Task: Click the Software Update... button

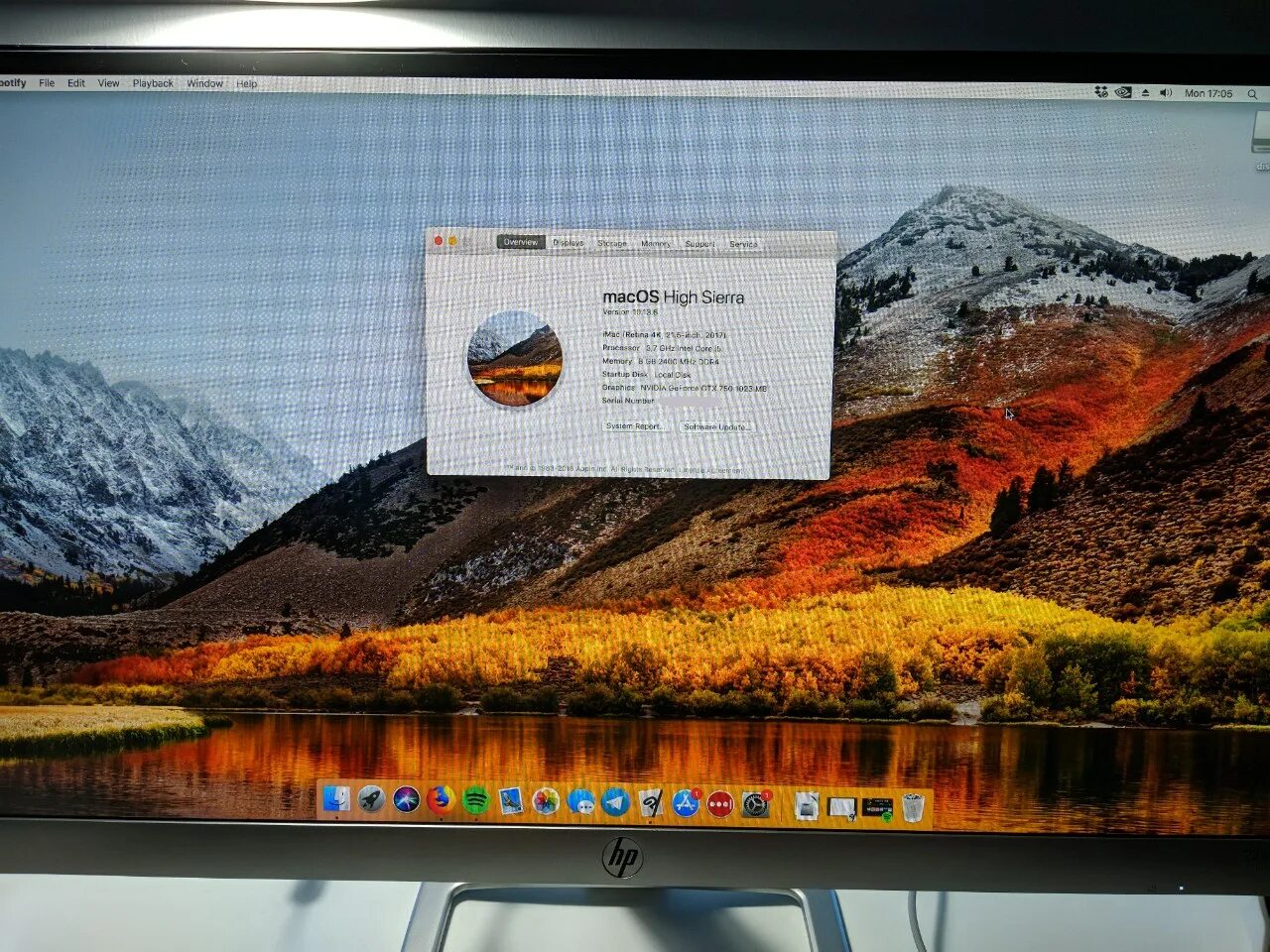Action: click(x=716, y=426)
